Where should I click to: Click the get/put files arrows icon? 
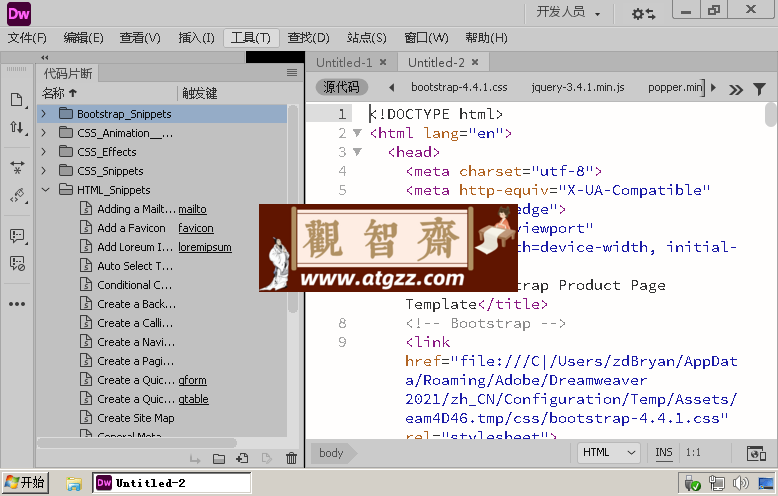click(x=16, y=128)
